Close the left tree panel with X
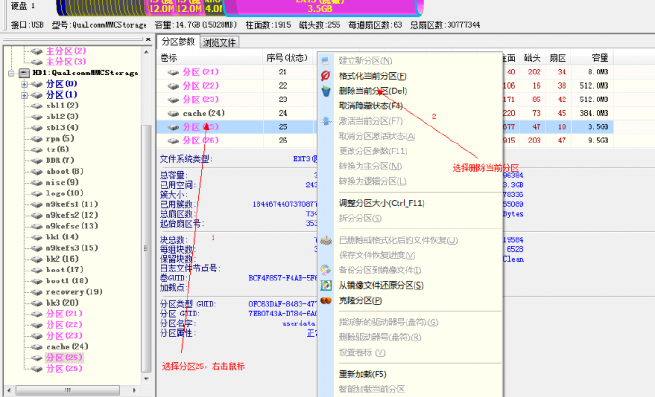 click(x=148, y=39)
